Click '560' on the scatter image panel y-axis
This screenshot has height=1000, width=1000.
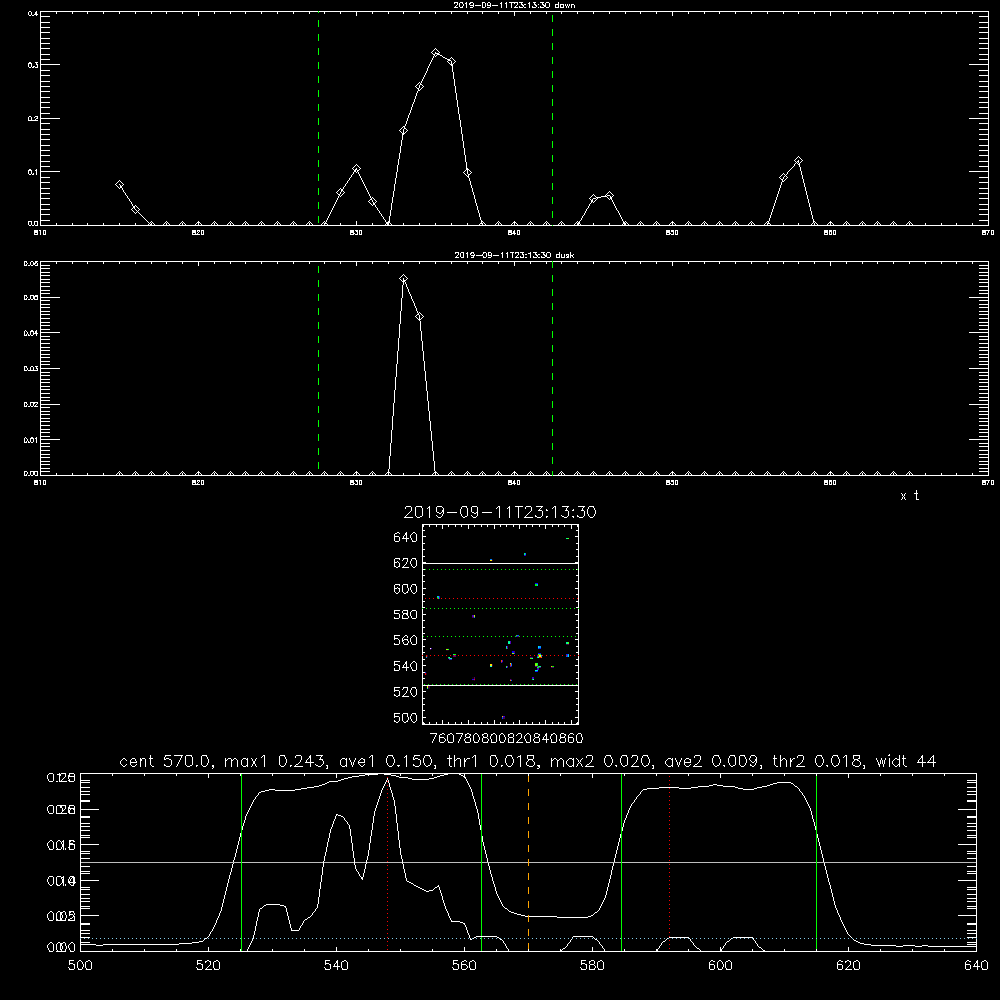tap(406, 640)
